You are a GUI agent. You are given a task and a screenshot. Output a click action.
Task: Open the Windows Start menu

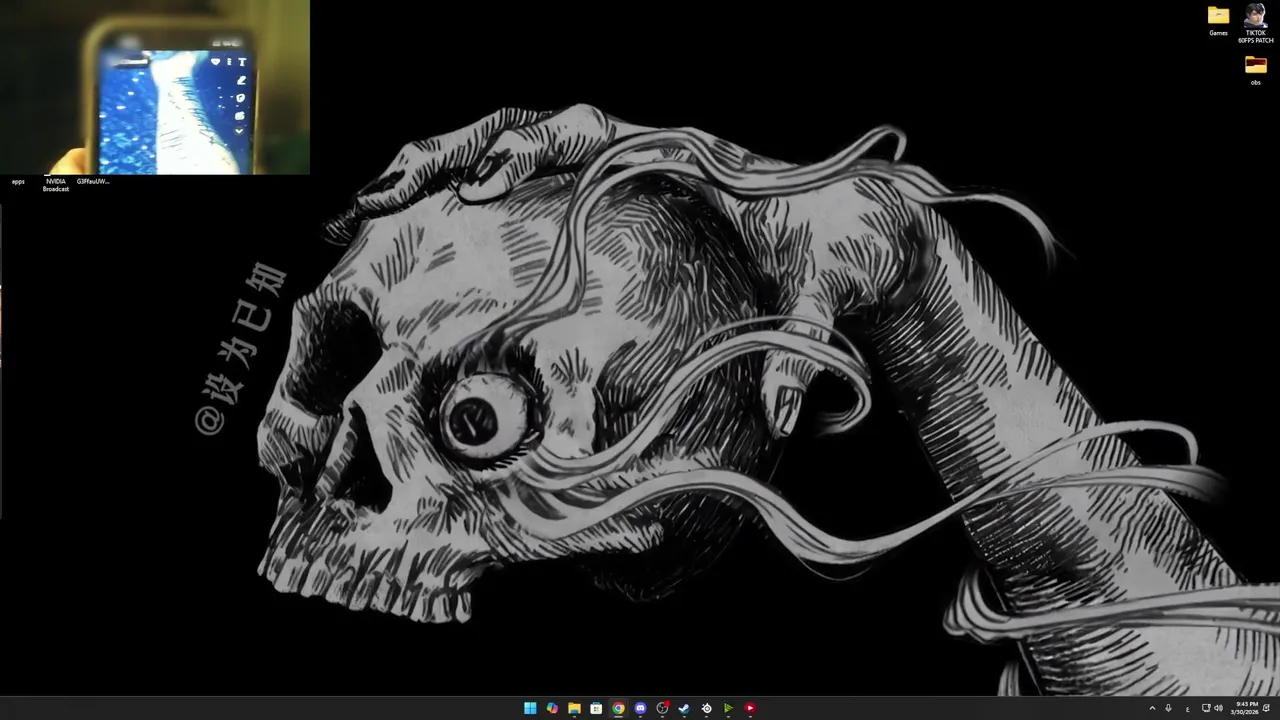coord(530,708)
